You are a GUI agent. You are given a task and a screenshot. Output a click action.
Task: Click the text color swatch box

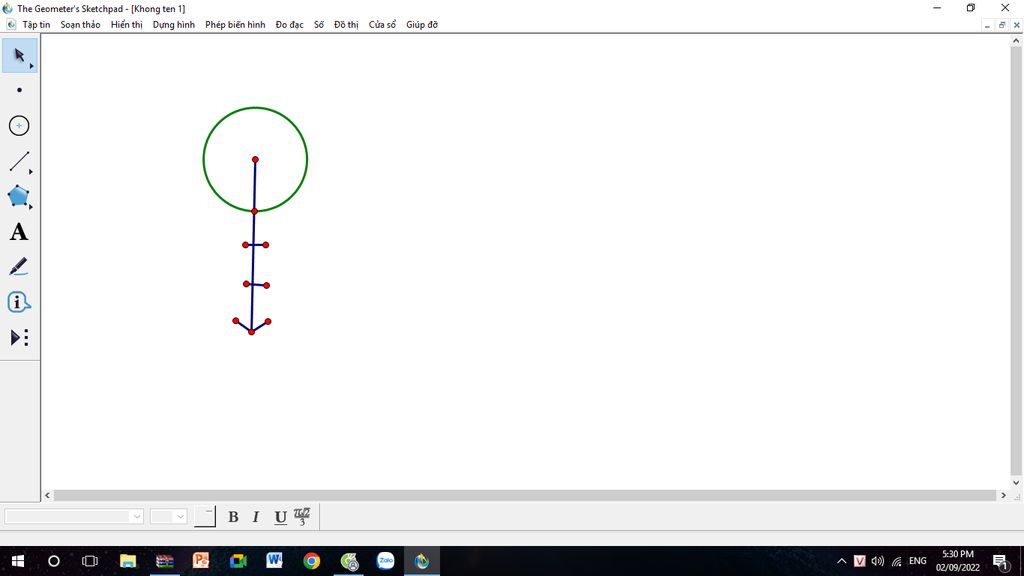coord(205,517)
